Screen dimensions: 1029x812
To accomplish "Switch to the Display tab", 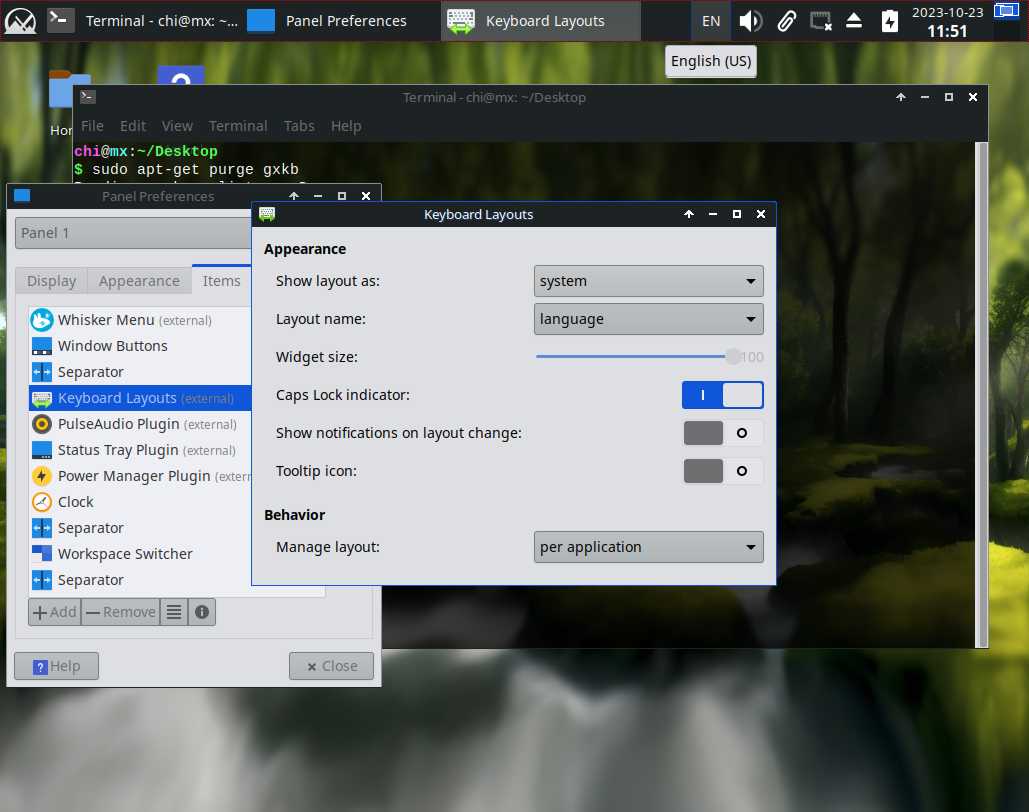I will (x=51, y=281).
